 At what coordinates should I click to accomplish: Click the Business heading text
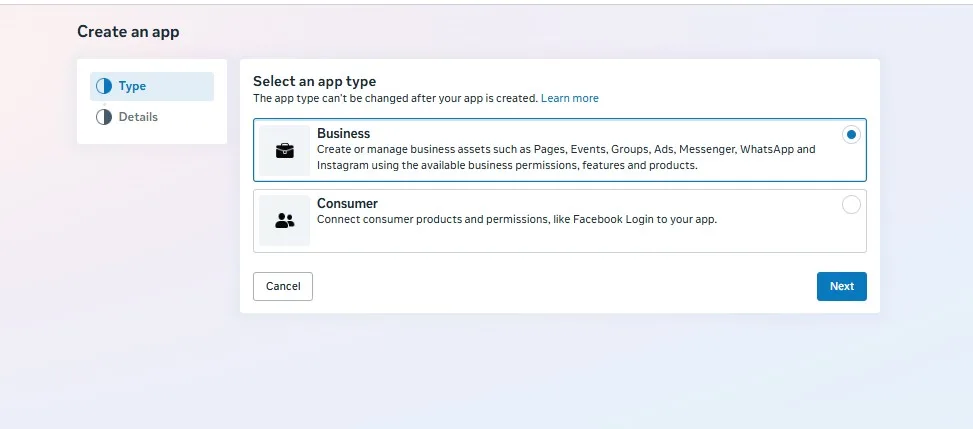point(343,133)
